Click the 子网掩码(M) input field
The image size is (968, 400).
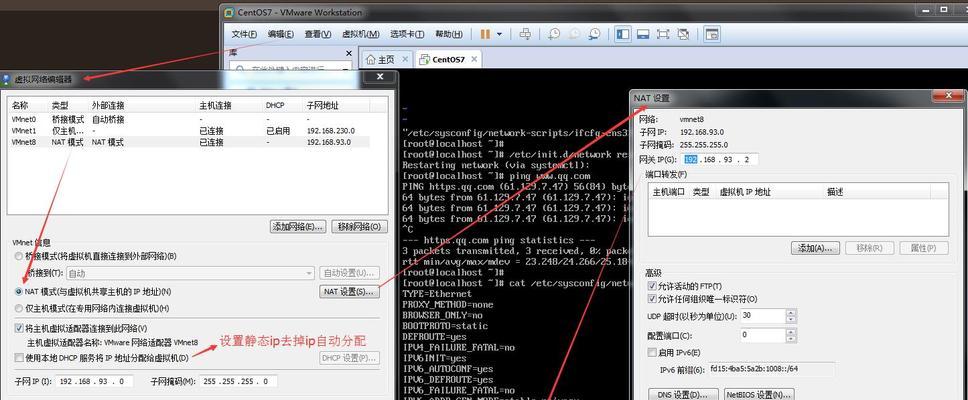coord(238,381)
